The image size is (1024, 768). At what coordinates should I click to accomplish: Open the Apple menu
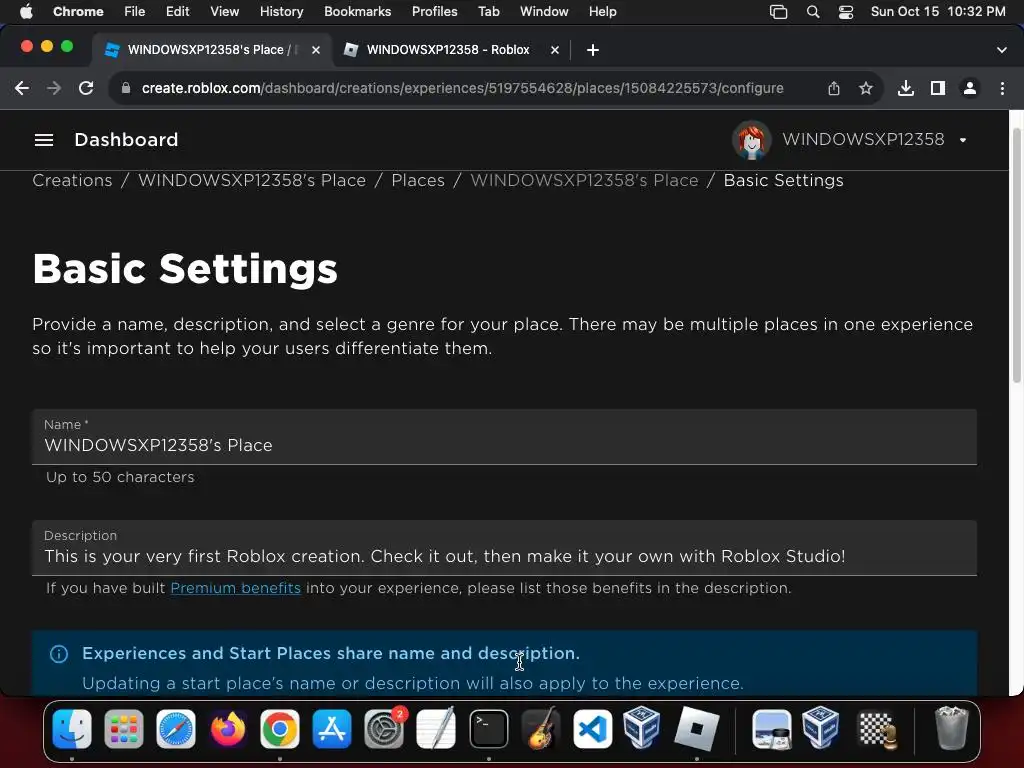(x=26, y=11)
